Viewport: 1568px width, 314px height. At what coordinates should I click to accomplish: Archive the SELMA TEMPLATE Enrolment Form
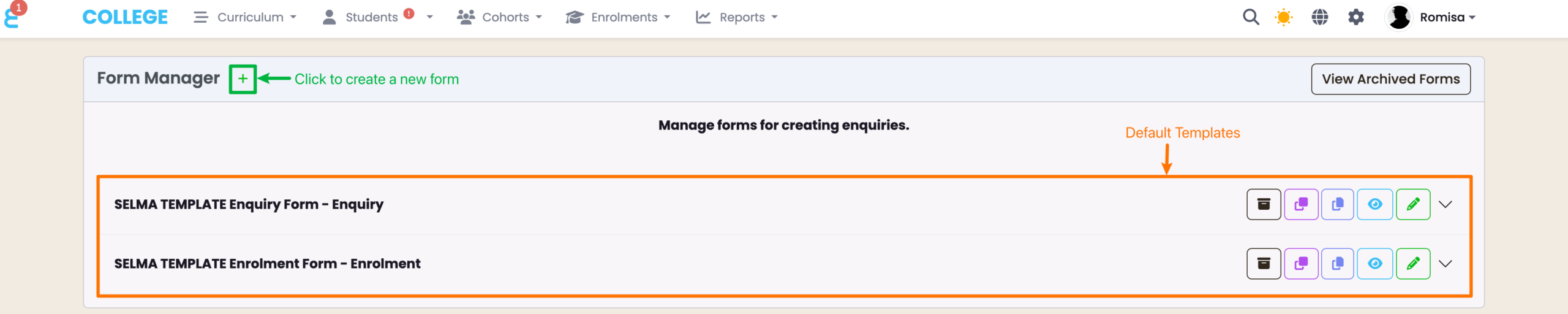(x=1264, y=264)
